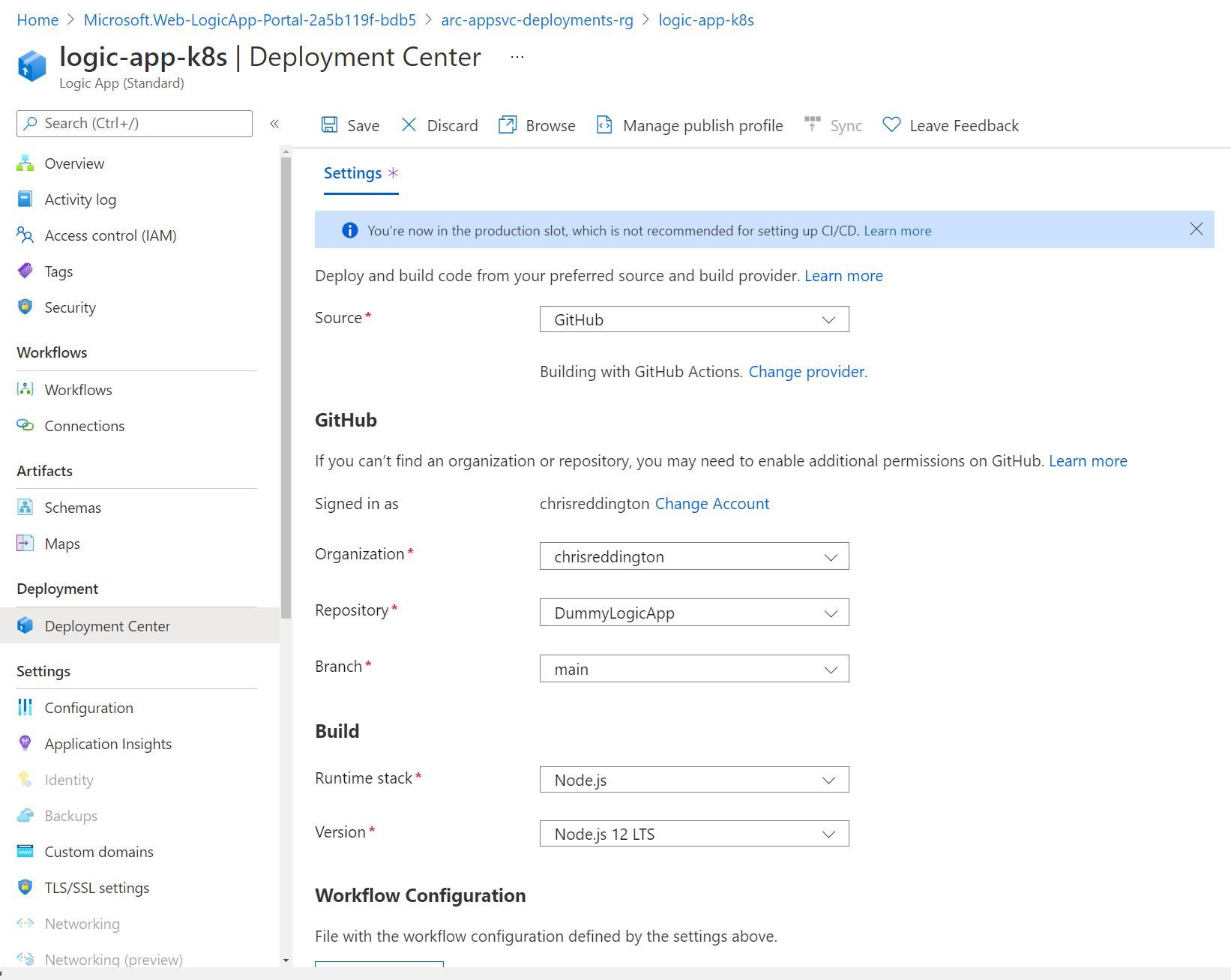Open the Branch dropdown showing main
This screenshot has height=980, width=1231.
694,669
